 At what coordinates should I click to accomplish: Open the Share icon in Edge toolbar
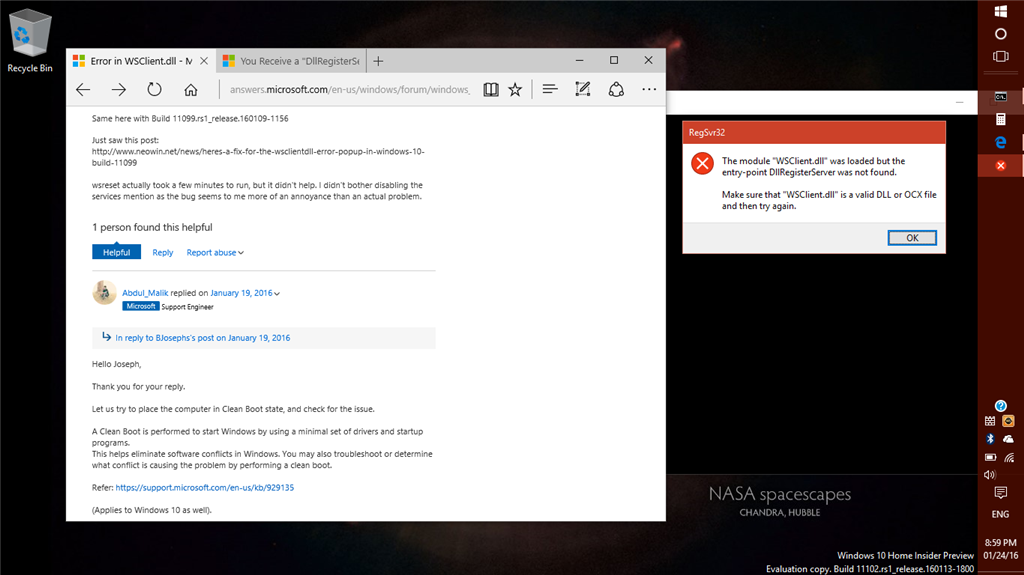pyautogui.click(x=616, y=90)
